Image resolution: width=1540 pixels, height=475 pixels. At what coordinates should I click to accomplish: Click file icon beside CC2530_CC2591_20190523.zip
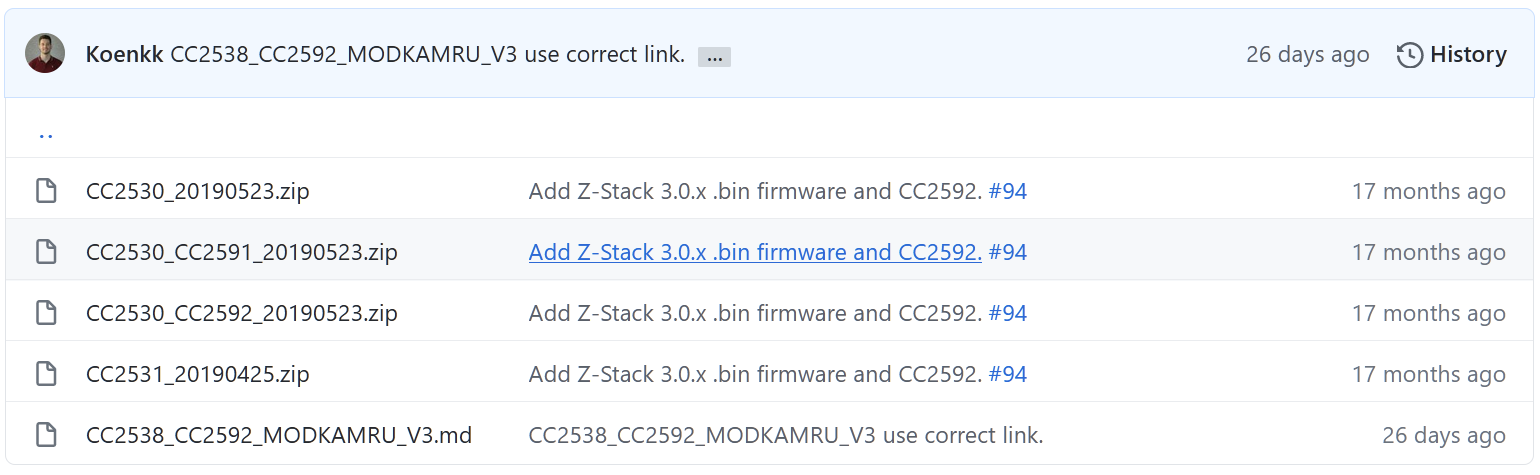point(46,252)
